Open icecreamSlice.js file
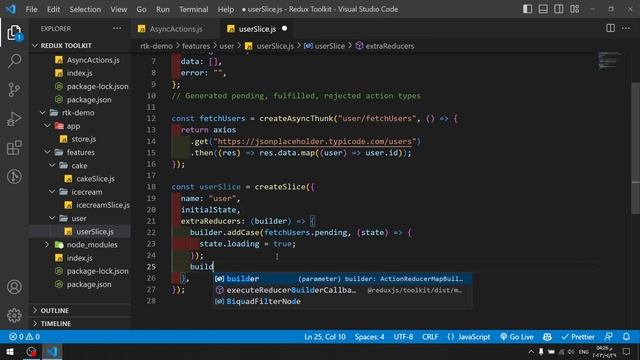The image size is (640, 360). tap(80, 205)
